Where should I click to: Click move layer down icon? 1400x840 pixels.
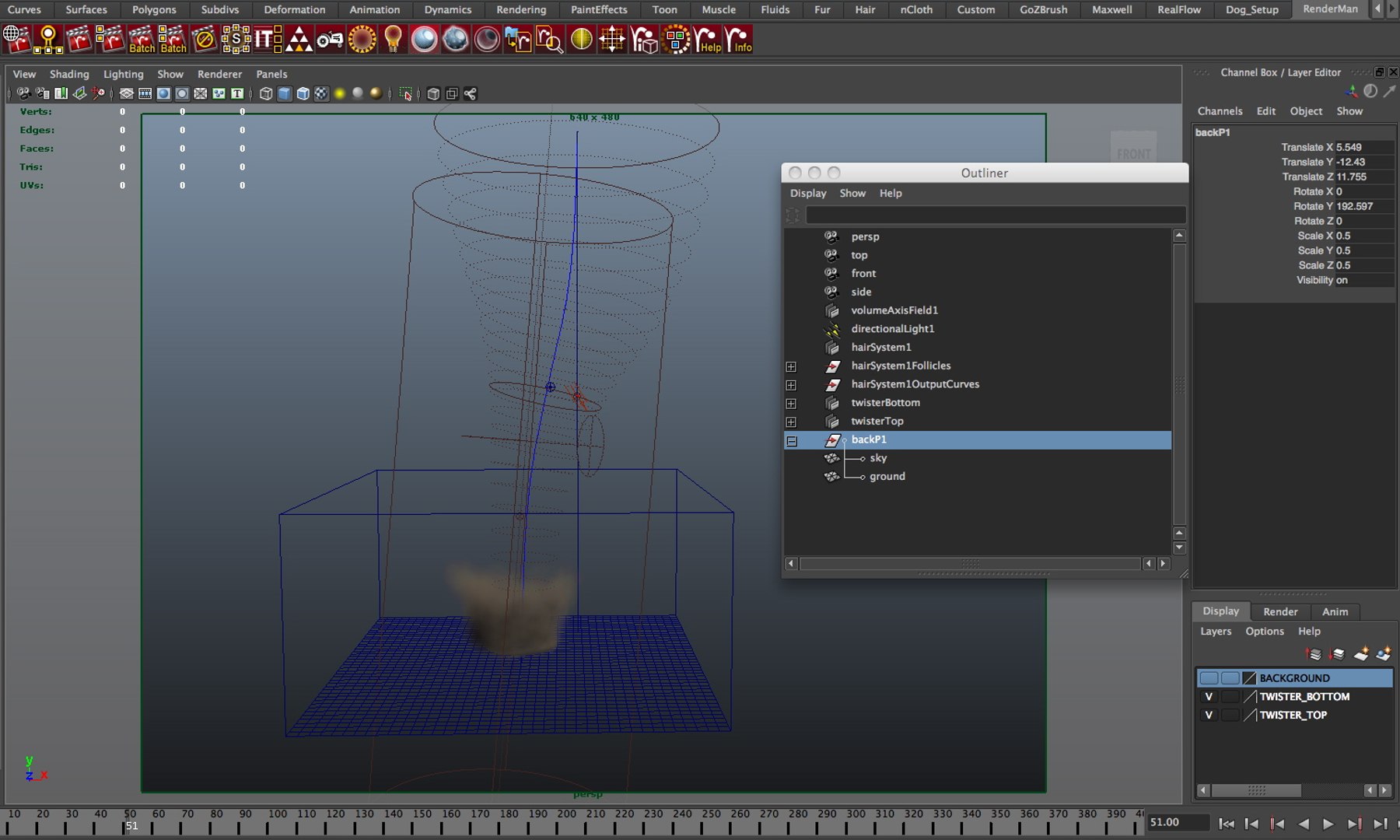[x=1337, y=654]
